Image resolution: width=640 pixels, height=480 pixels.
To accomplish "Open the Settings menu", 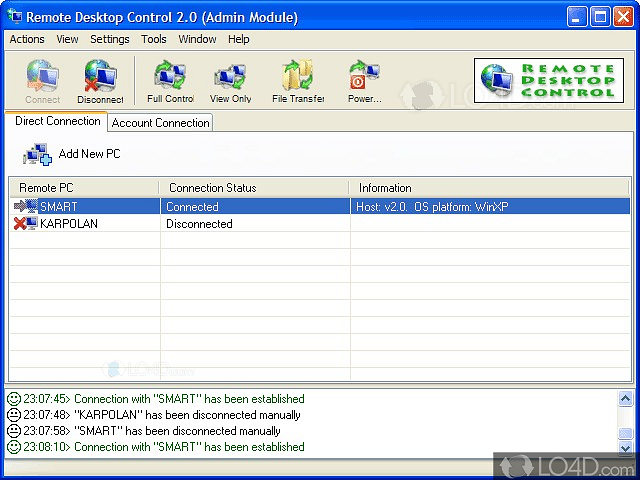I will (109, 39).
